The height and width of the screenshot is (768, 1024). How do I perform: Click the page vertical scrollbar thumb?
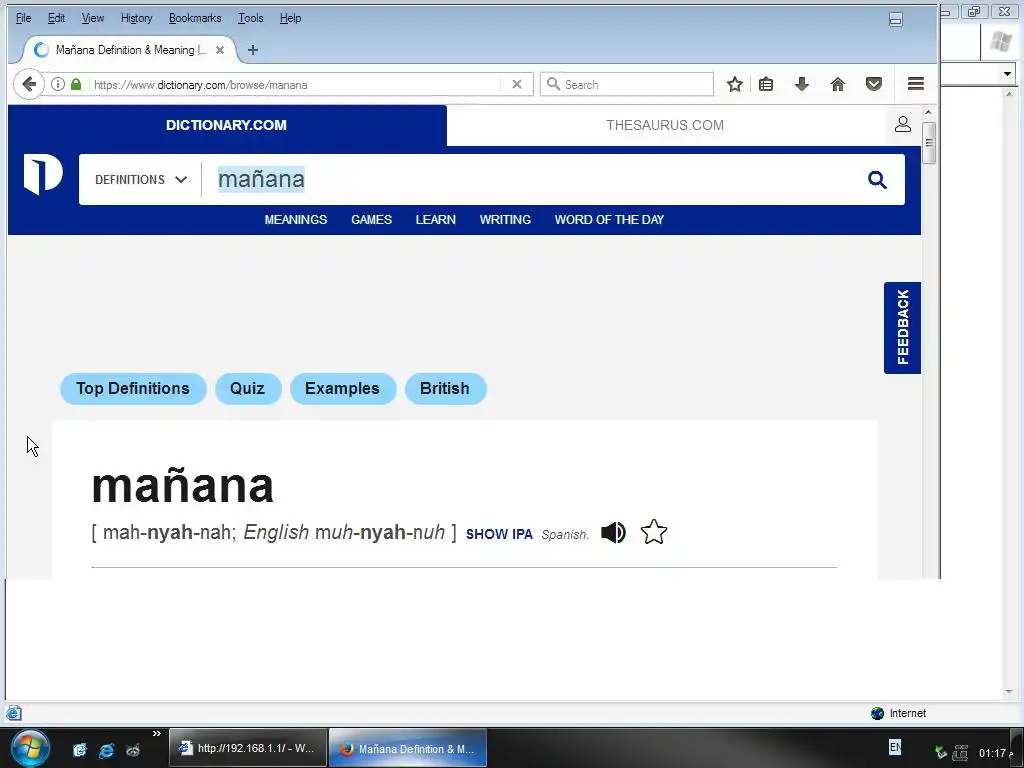[x=929, y=142]
